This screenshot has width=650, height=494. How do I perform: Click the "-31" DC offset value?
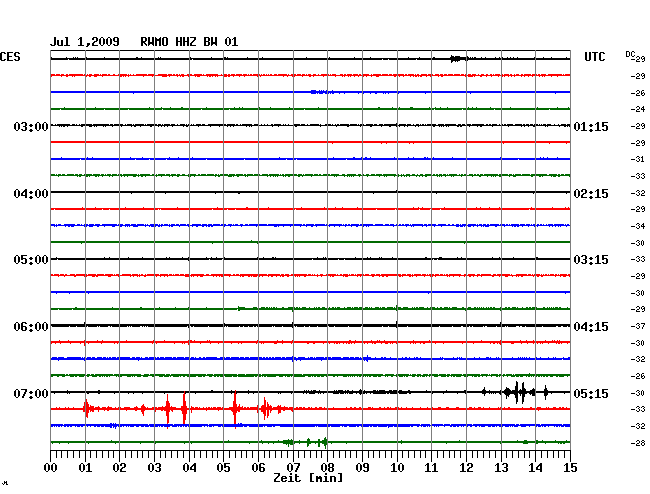(638, 159)
